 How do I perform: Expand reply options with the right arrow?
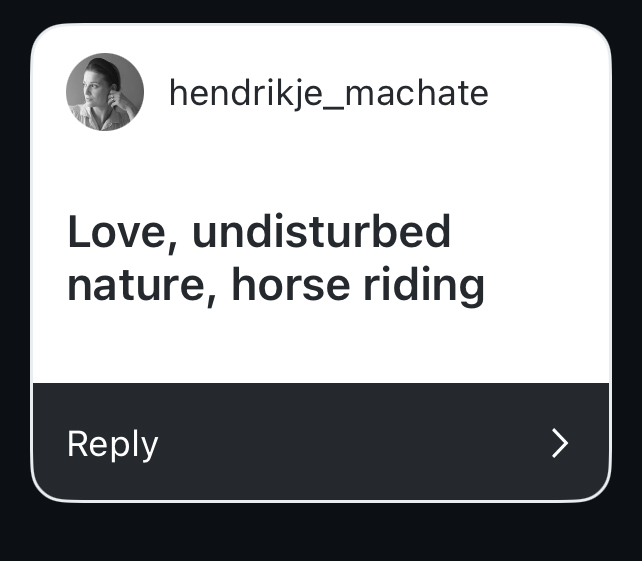[560, 443]
